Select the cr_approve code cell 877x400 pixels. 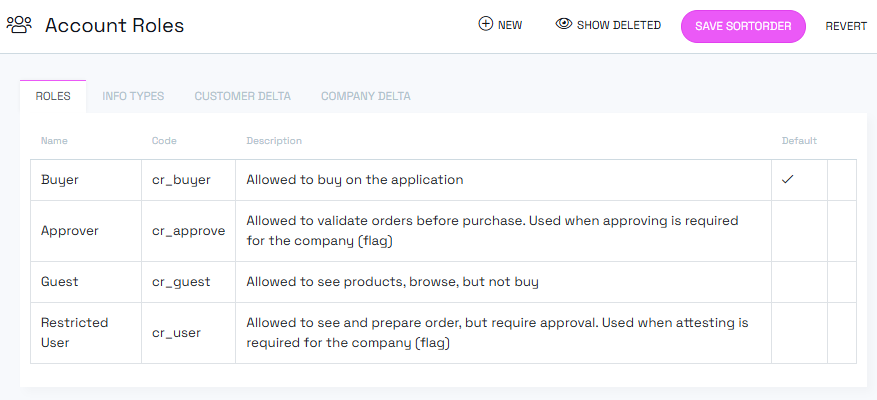(188, 231)
